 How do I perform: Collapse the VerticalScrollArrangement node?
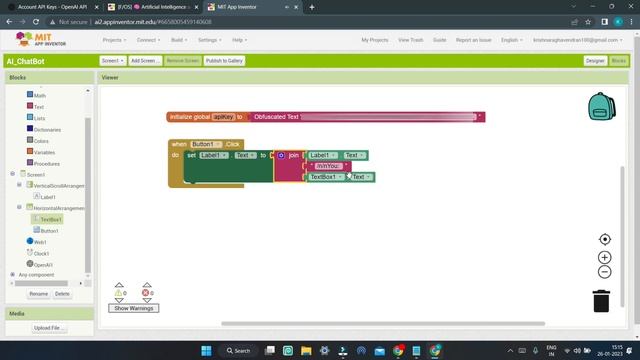19,185
